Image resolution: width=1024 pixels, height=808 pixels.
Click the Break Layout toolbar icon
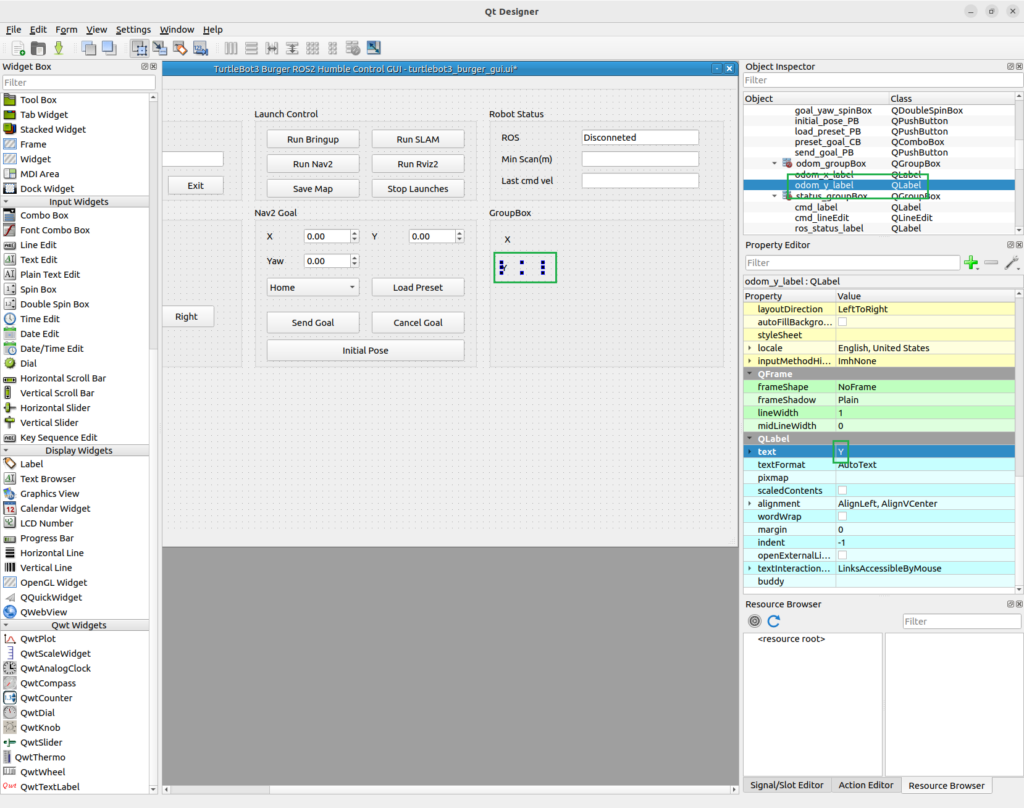point(353,48)
